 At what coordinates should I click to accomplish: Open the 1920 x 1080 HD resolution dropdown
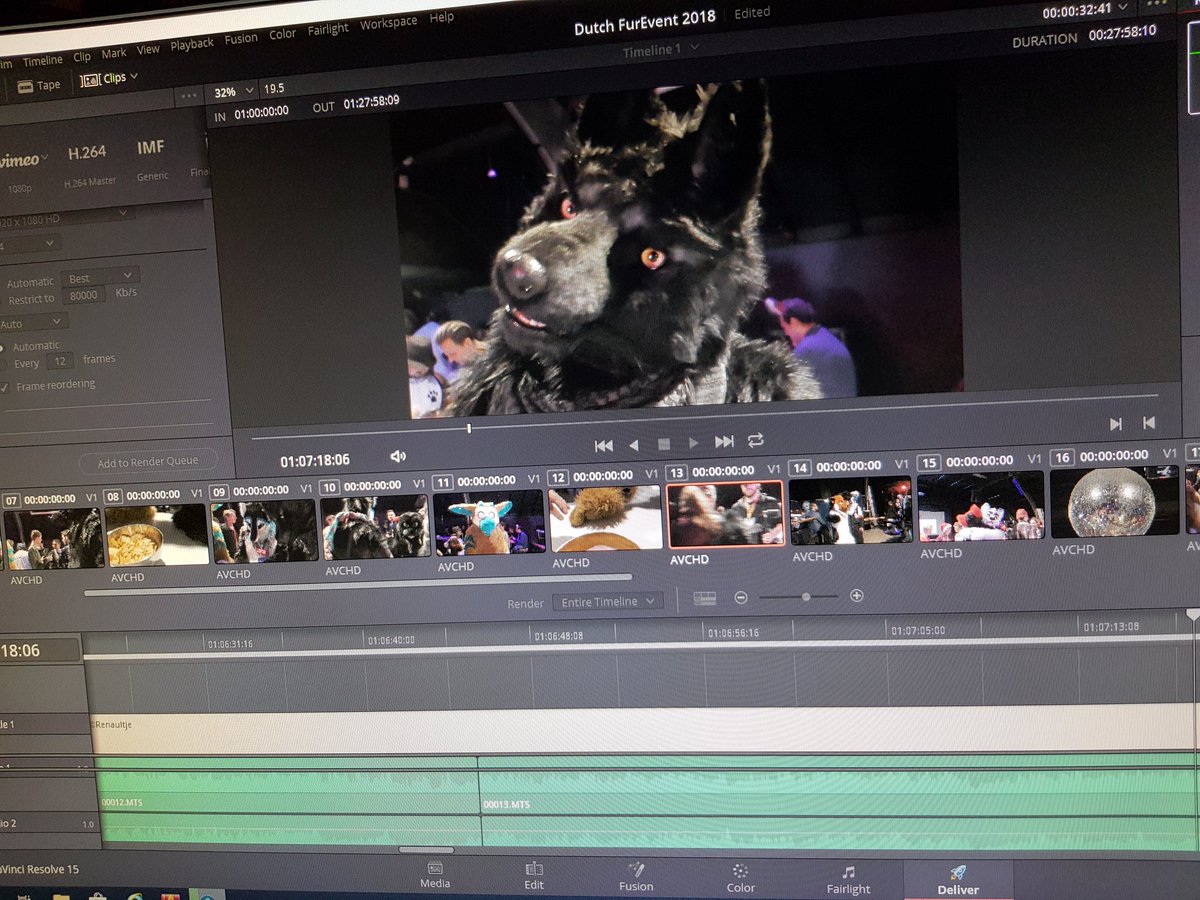click(66, 217)
